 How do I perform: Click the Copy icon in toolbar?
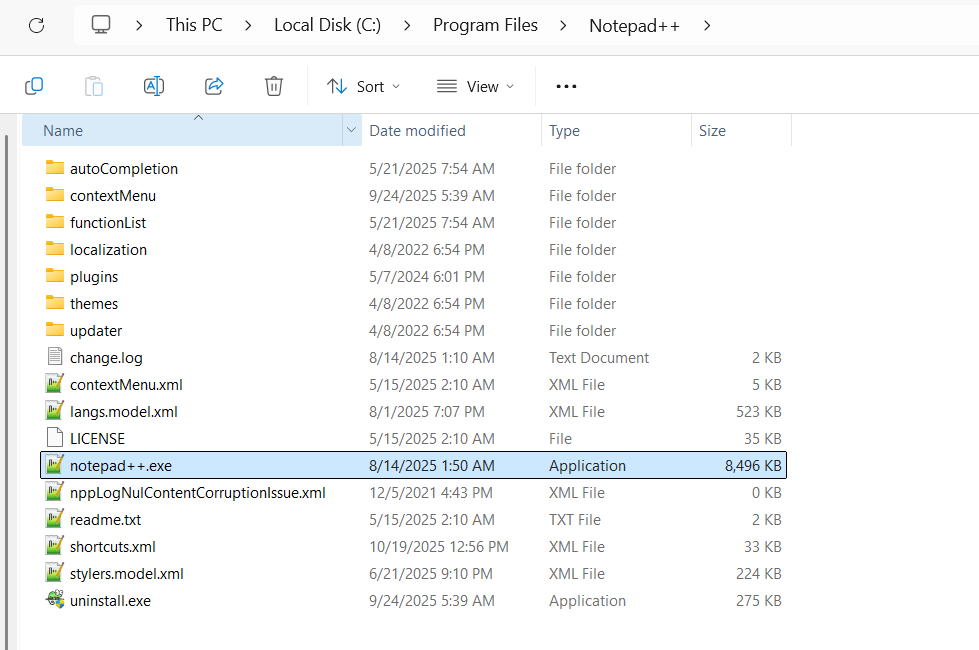pos(34,86)
